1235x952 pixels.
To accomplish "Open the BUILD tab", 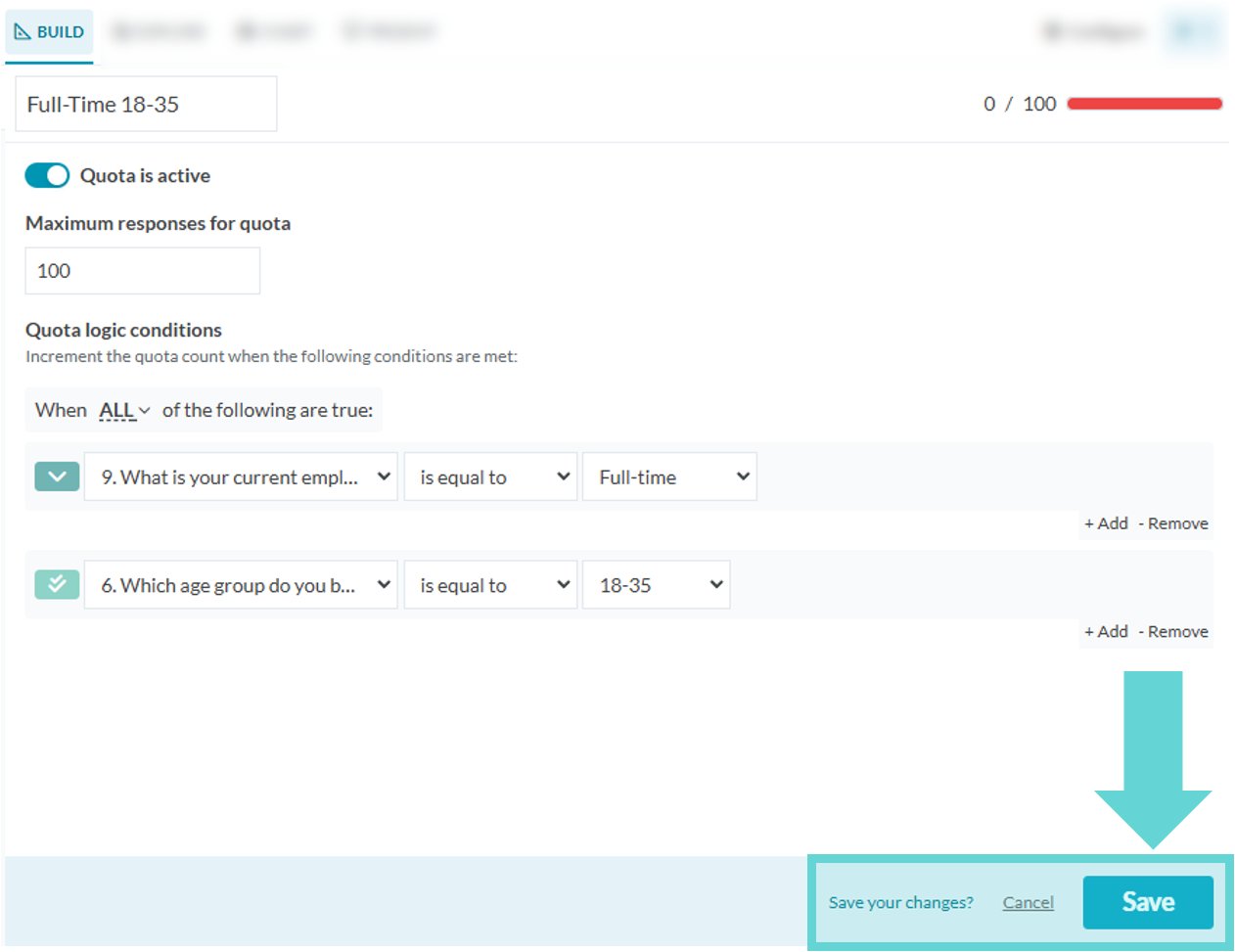I will 49,31.
